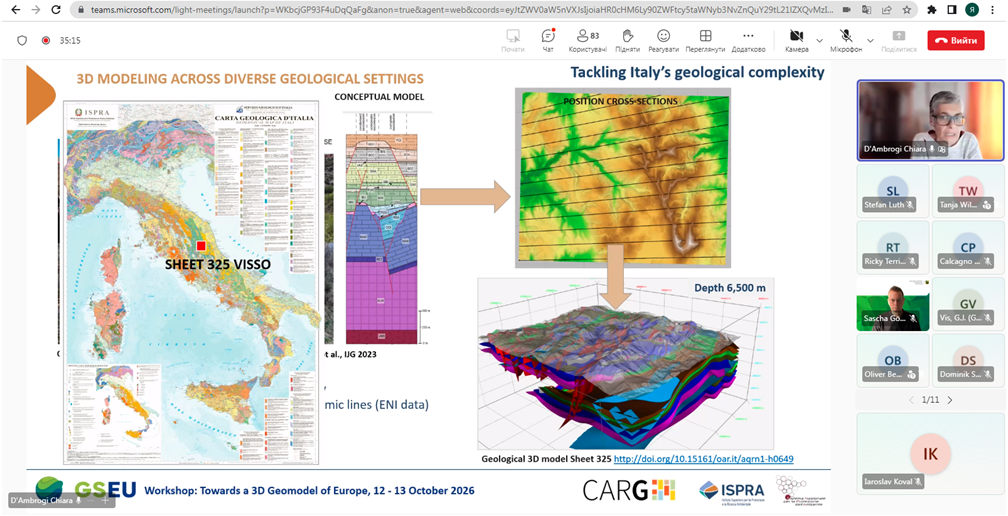Raise hand with Підняти
Image resolution: width=1008 pixels, height=516 pixels.
point(627,40)
